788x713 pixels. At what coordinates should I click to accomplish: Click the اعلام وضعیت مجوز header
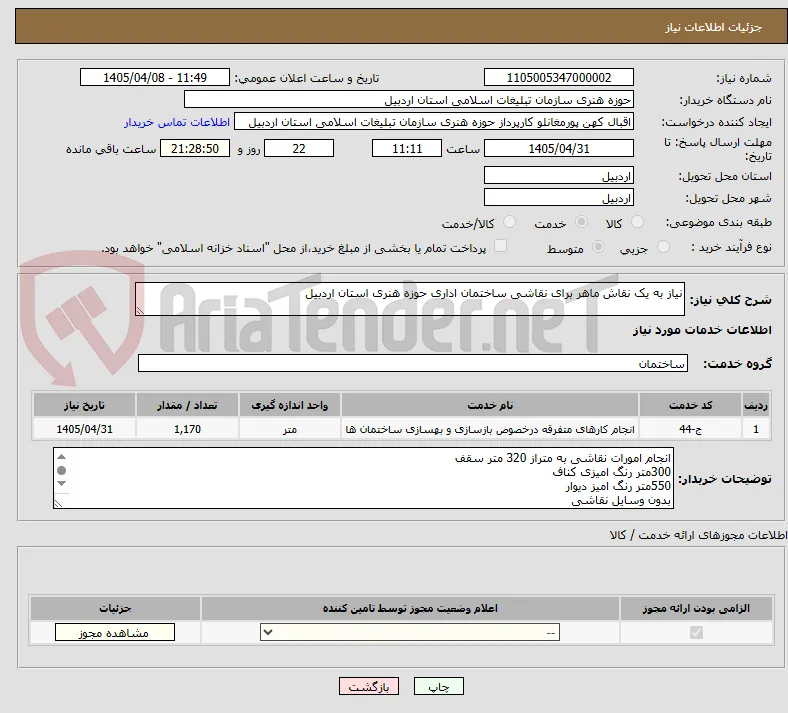[410, 608]
